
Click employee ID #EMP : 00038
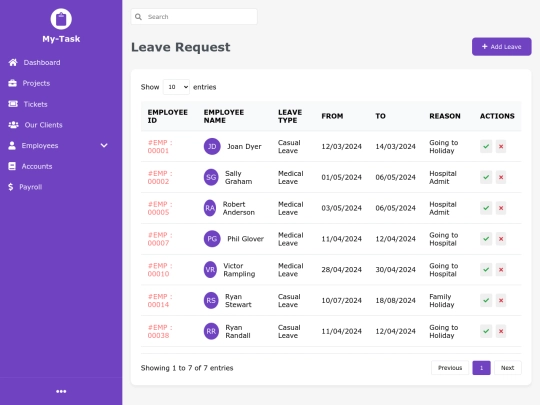point(160,331)
